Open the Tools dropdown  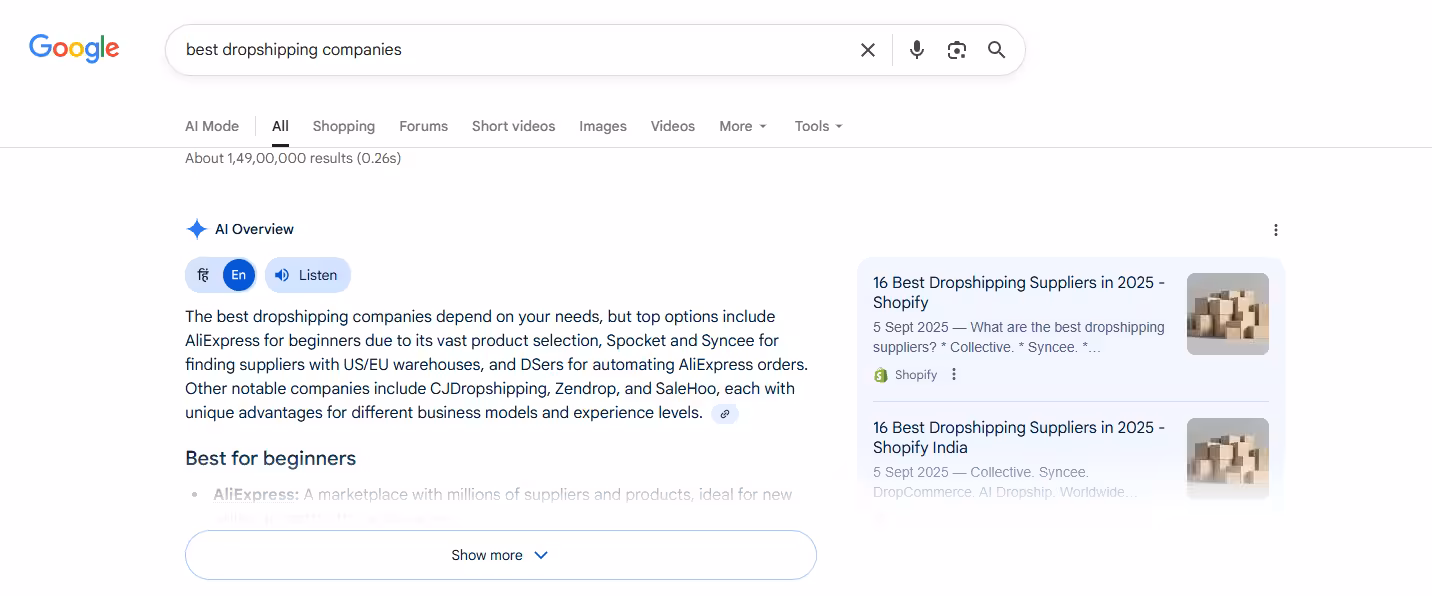point(819,126)
